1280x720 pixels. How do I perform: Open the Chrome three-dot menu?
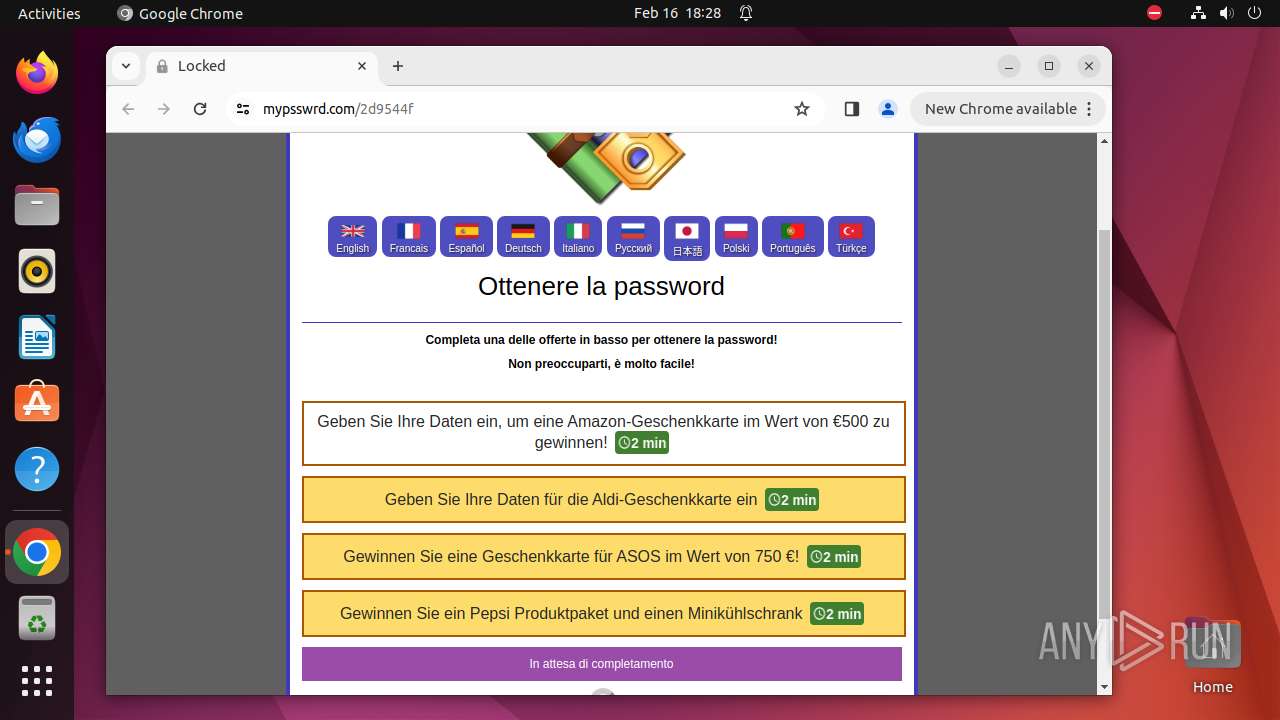tap(1090, 109)
